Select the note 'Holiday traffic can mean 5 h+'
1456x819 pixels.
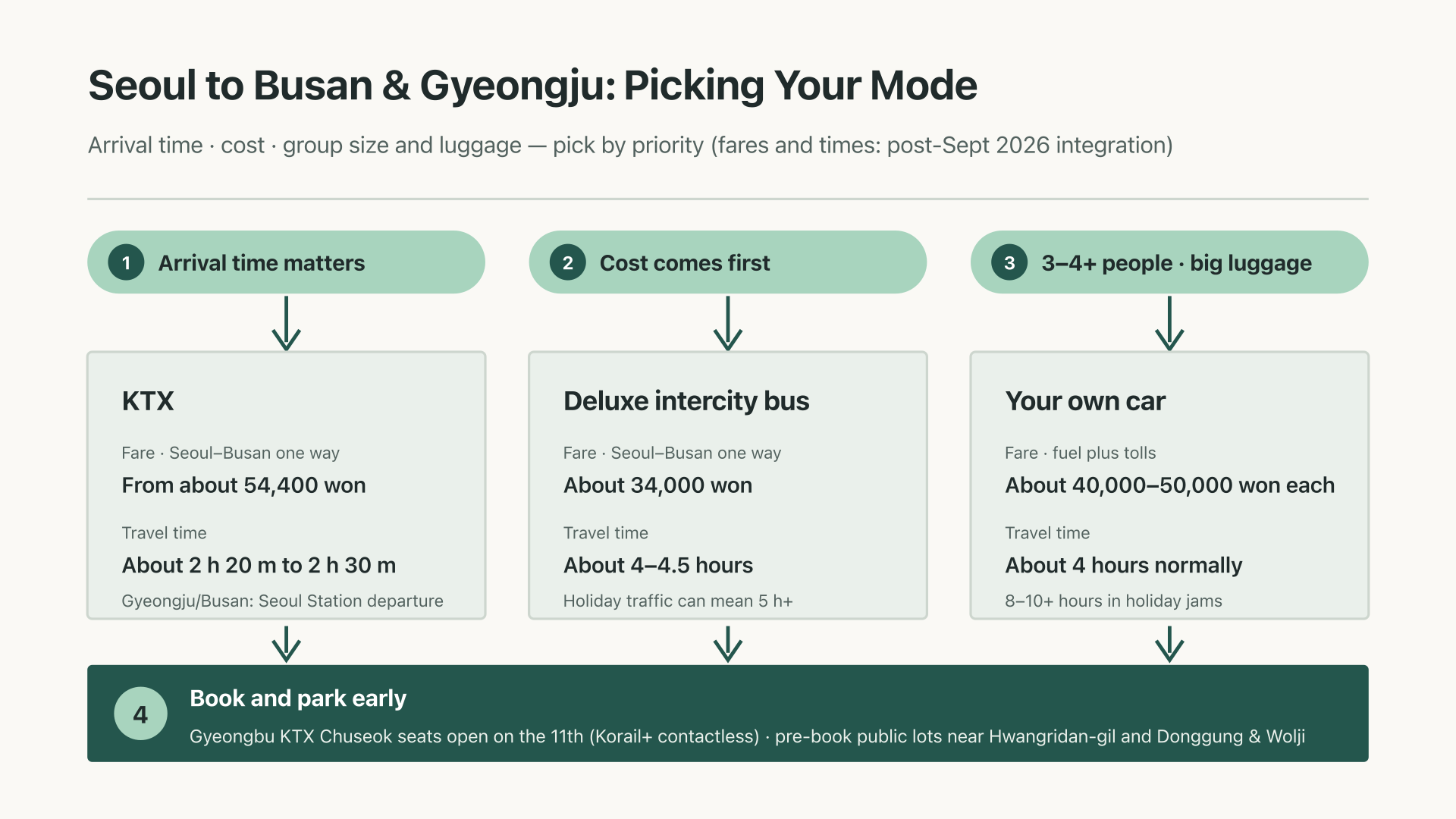tap(678, 601)
